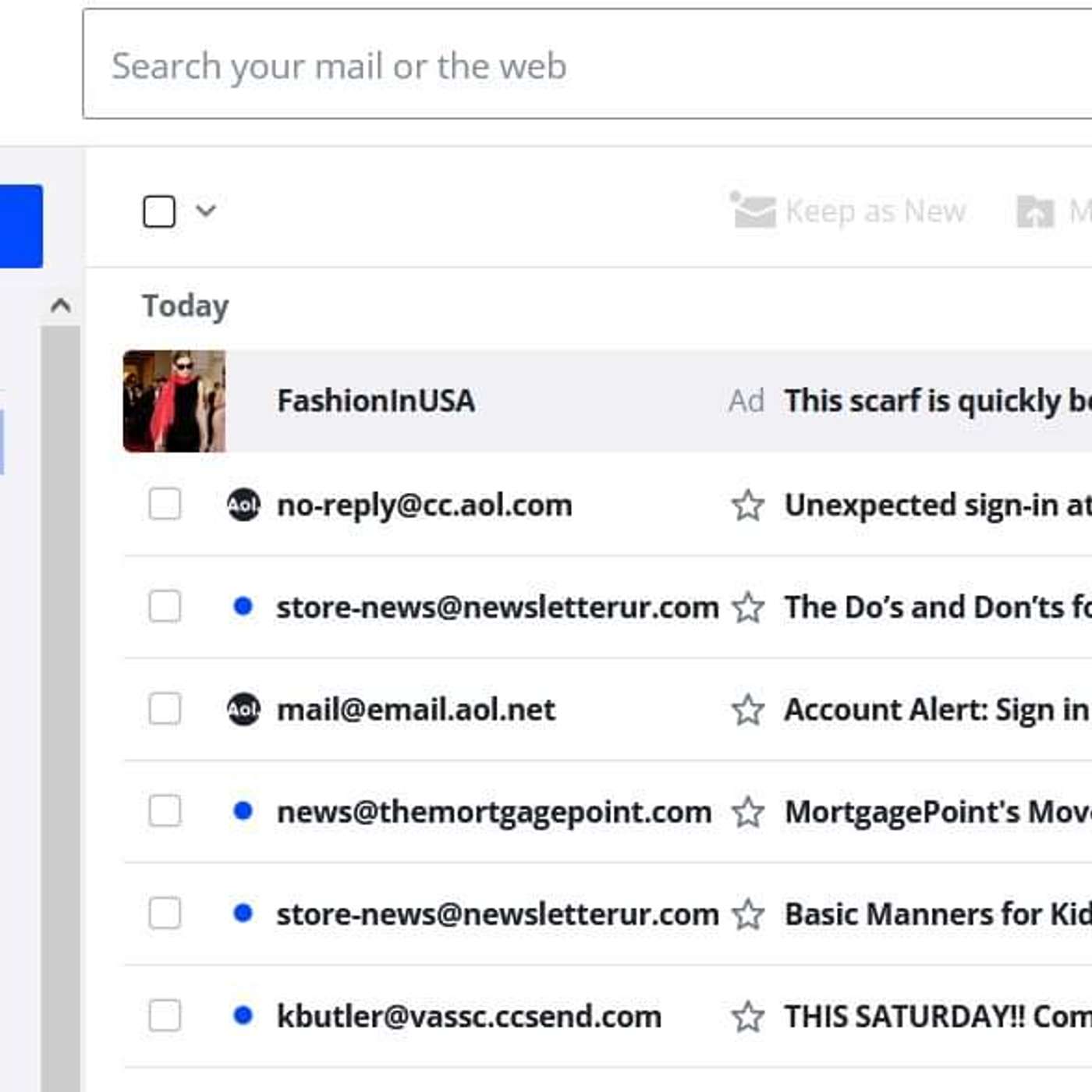This screenshot has width=1092, height=1092.
Task: Check the no-reply@cc.aol.com message checkbox
Action: pos(165,505)
